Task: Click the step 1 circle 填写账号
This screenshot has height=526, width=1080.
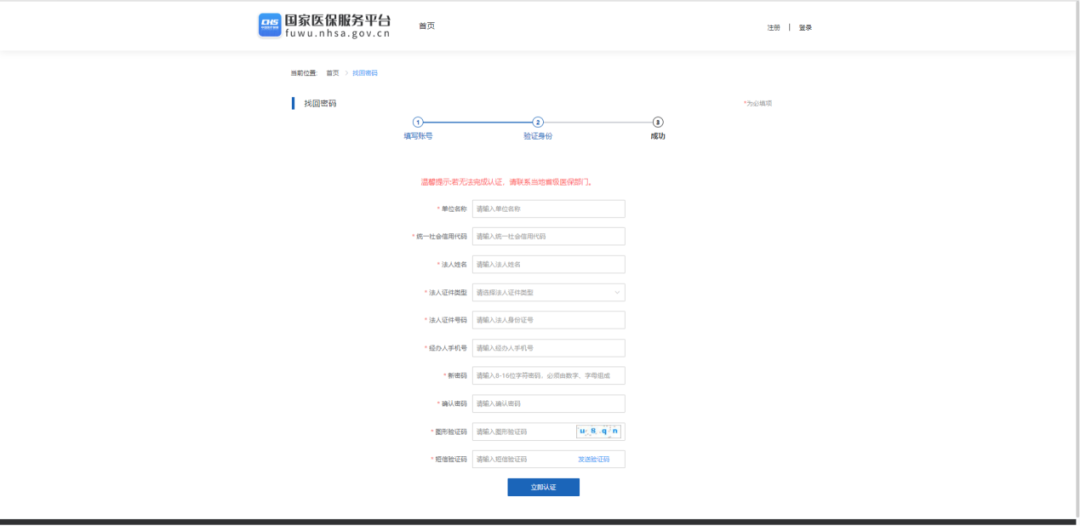Action: 418,122
